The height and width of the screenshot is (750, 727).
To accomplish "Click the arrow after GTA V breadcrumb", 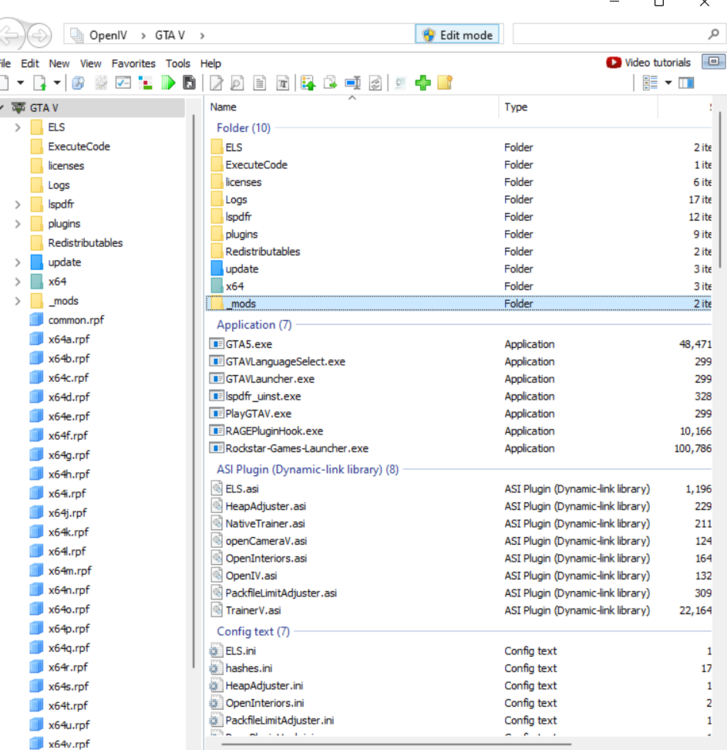I will click(x=202, y=35).
